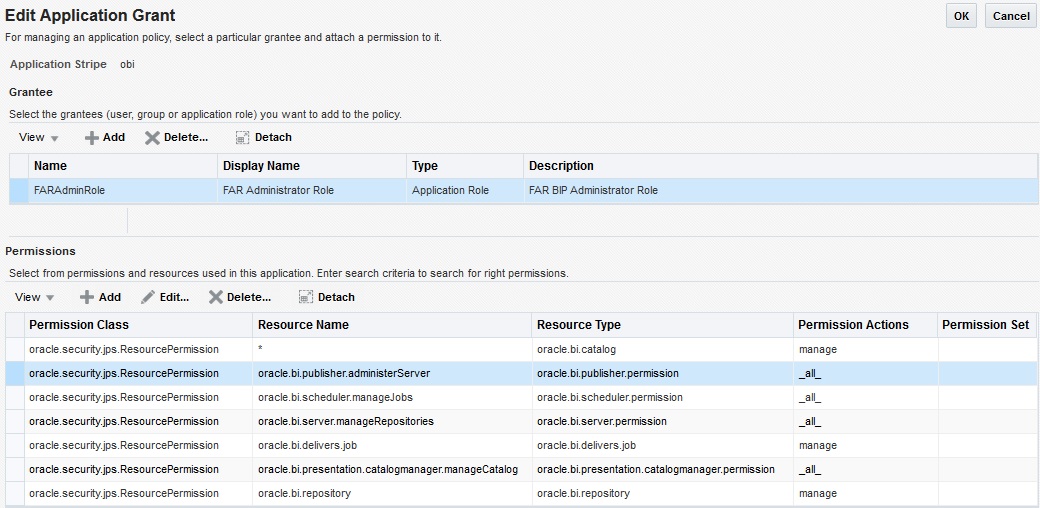
Task: Open the Permissions View dropdown menu
Action: pos(35,297)
